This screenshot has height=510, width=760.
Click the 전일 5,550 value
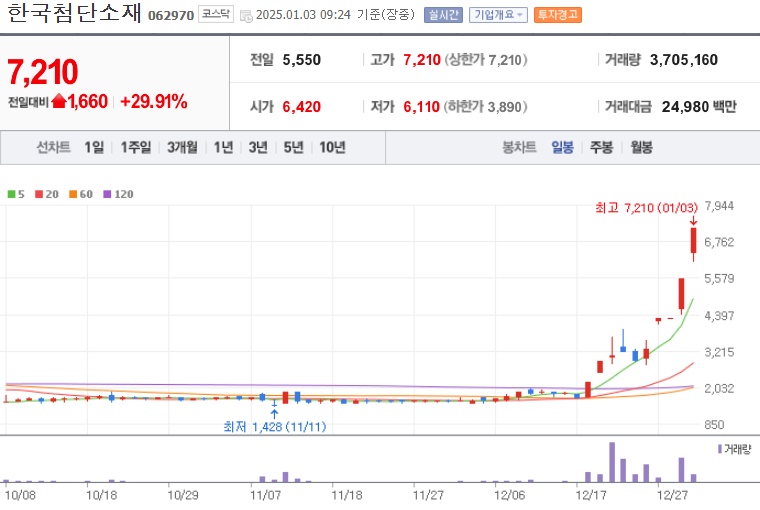[x=301, y=60]
